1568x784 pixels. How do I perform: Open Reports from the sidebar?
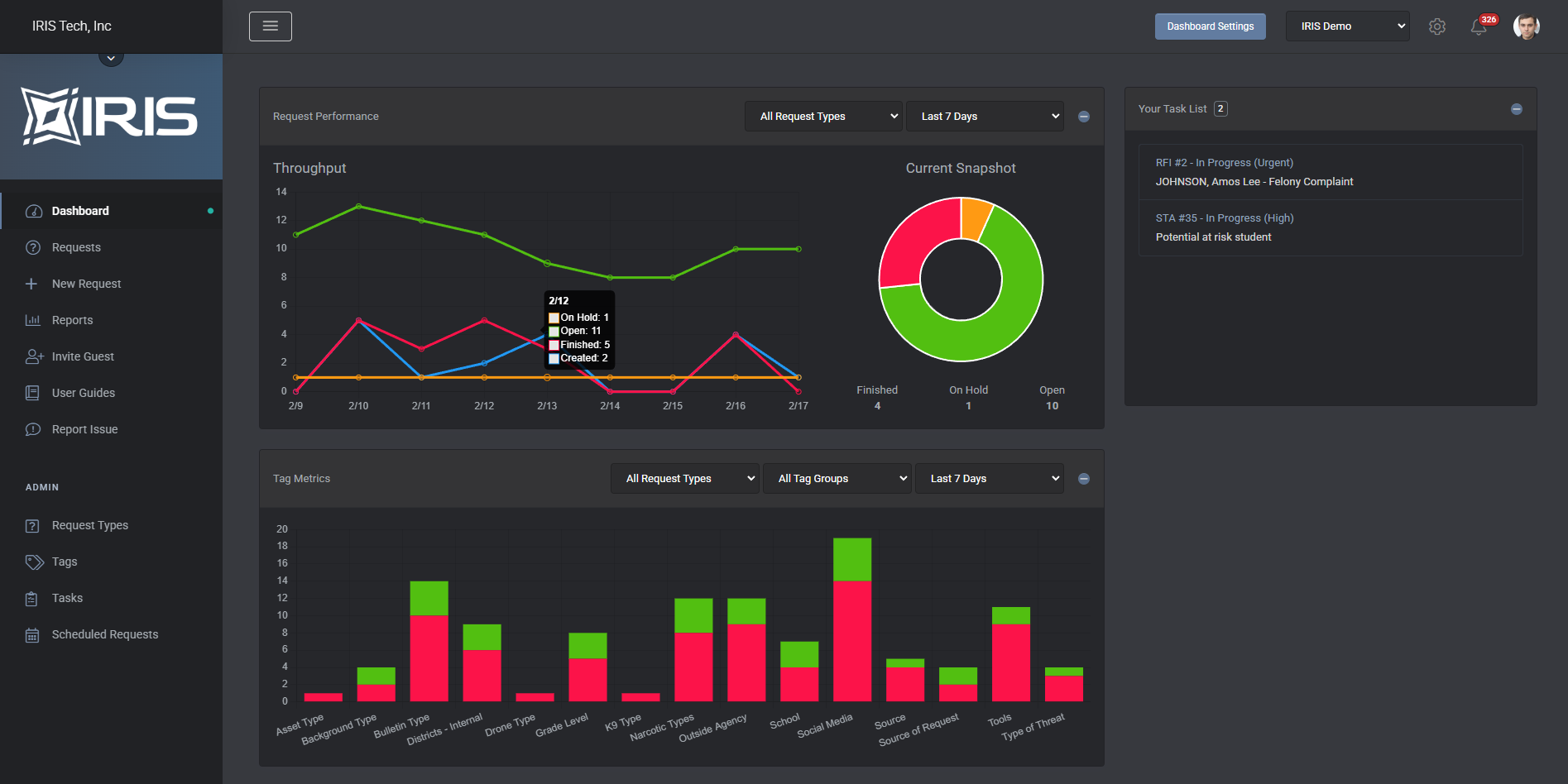pyautogui.click(x=72, y=320)
